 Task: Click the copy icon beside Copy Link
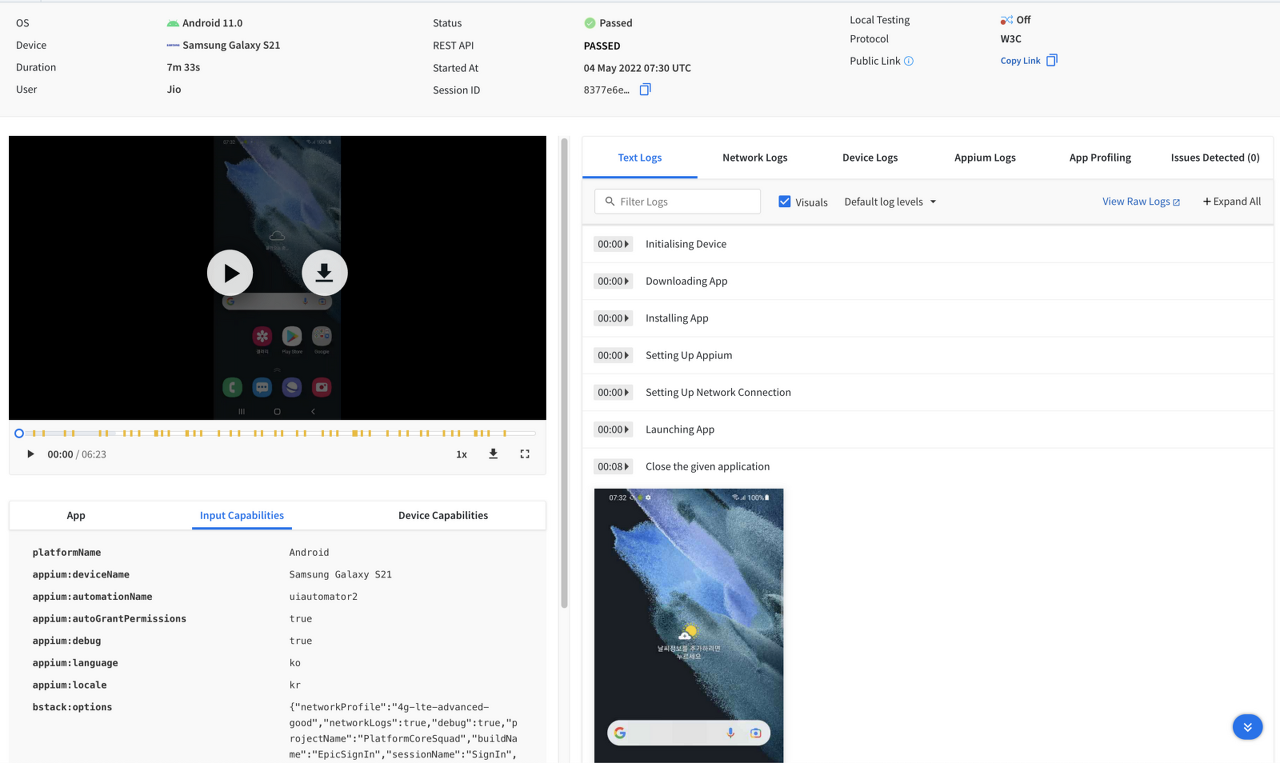(1051, 61)
